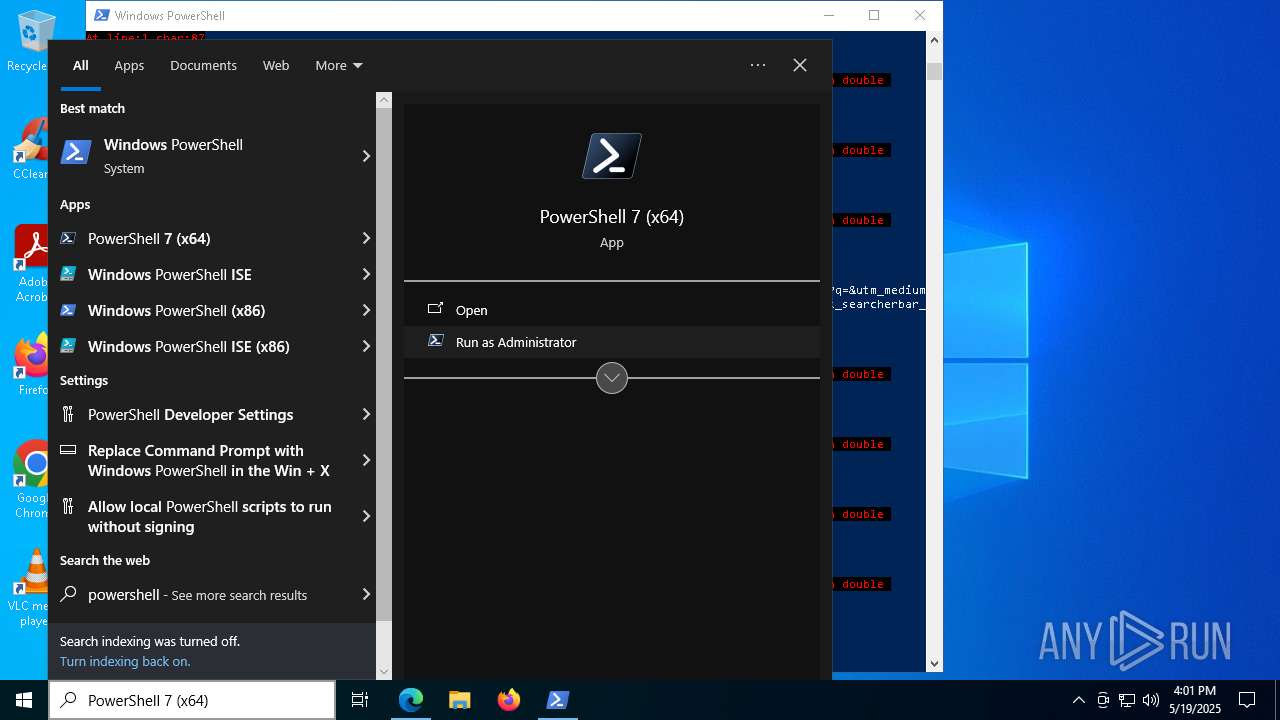Click "Search indexing was turned off." text

pos(150,641)
